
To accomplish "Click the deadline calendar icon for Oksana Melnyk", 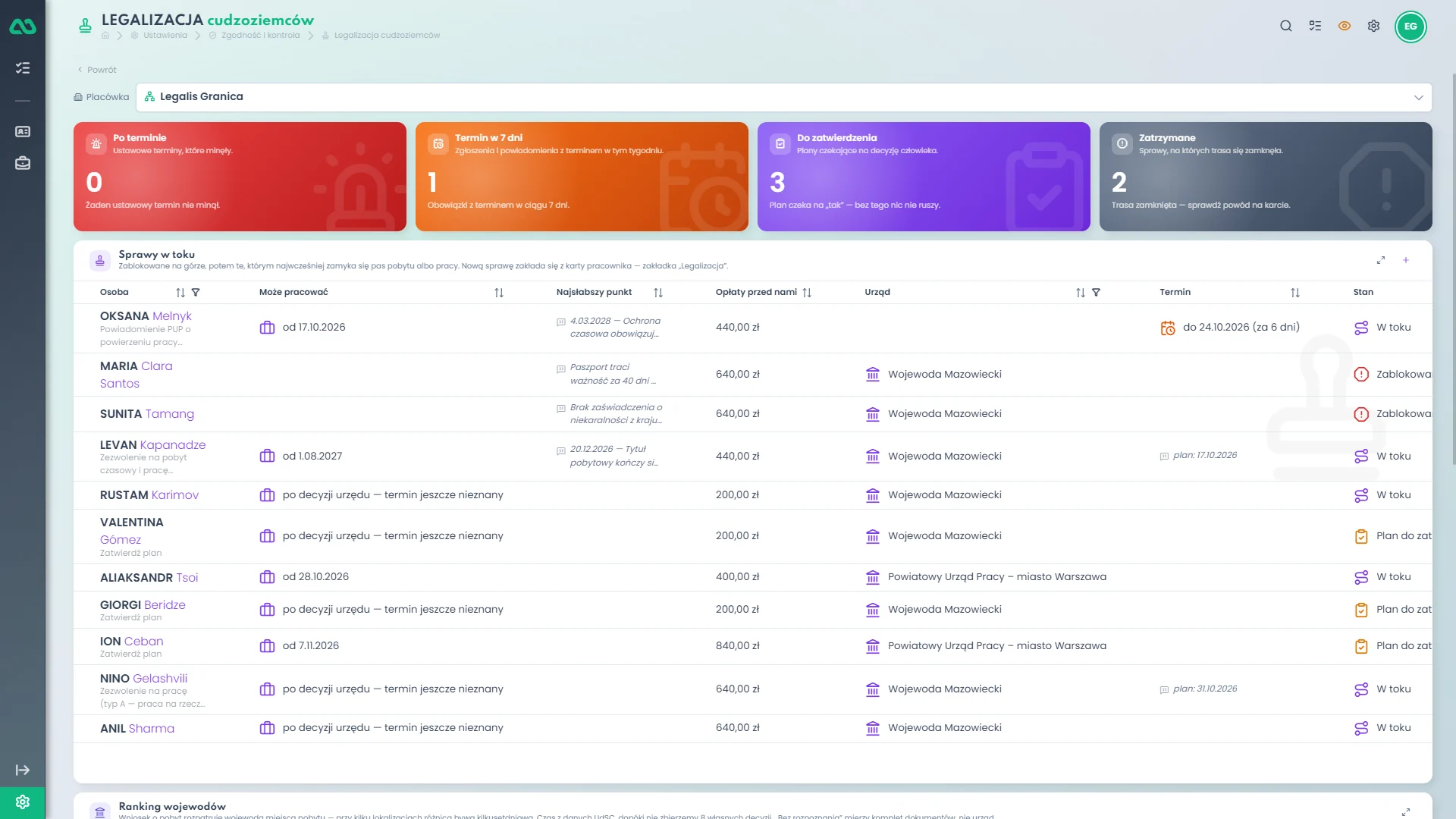I will coord(1168,328).
